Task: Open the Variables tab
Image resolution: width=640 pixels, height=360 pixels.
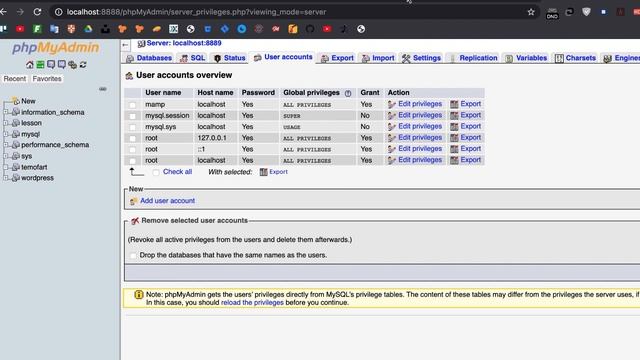Action: [526, 58]
